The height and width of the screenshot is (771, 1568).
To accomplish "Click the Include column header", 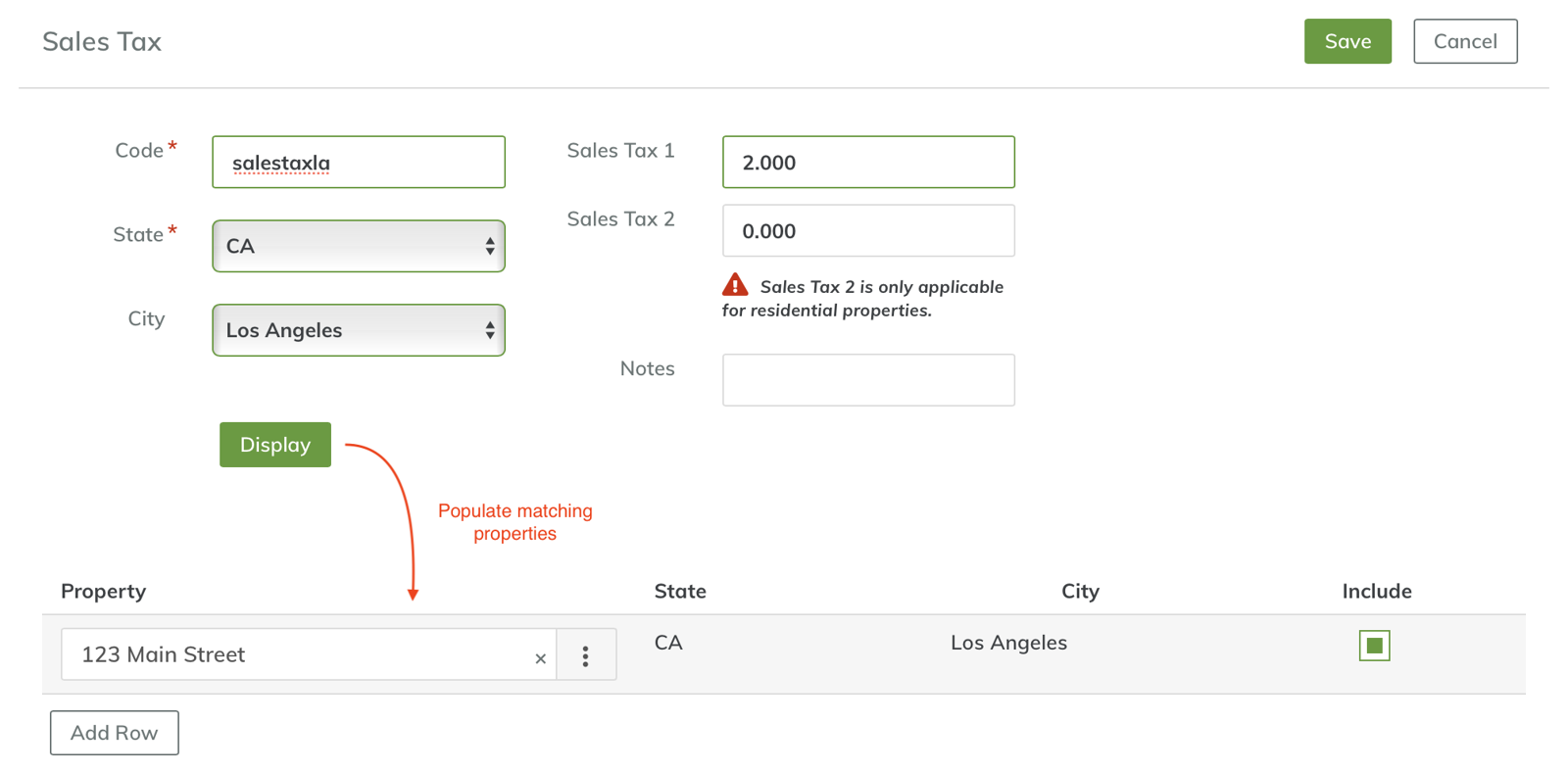I will (1376, 592).
